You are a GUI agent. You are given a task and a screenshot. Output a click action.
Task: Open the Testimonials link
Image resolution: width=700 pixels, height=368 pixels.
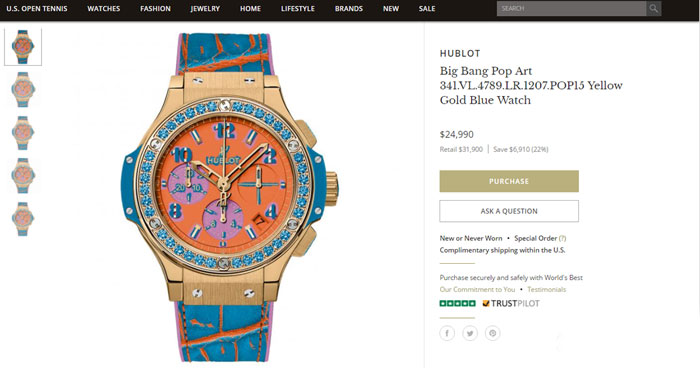546,289
